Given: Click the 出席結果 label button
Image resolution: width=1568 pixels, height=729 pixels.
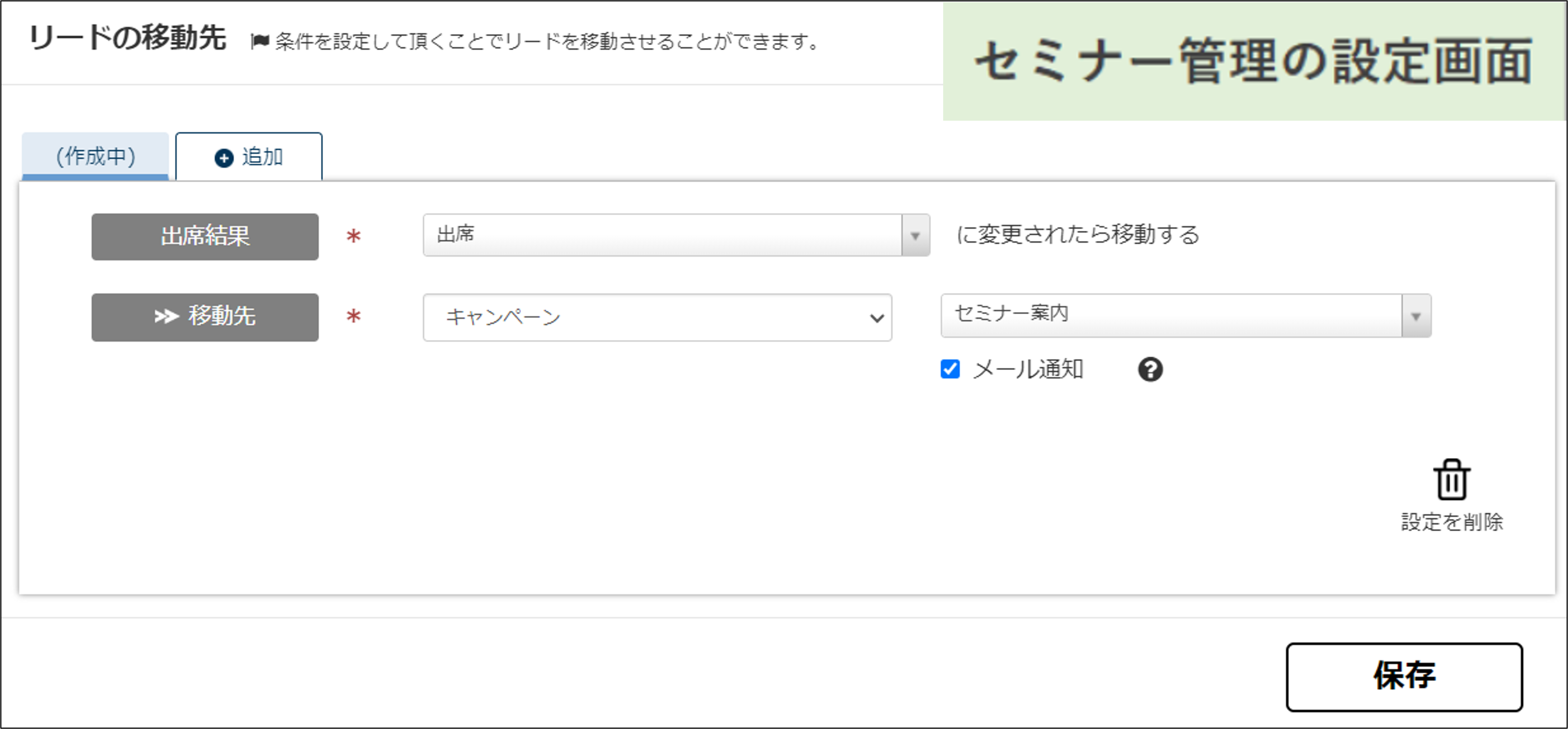Looking at the screenshot, I should 205,236.
